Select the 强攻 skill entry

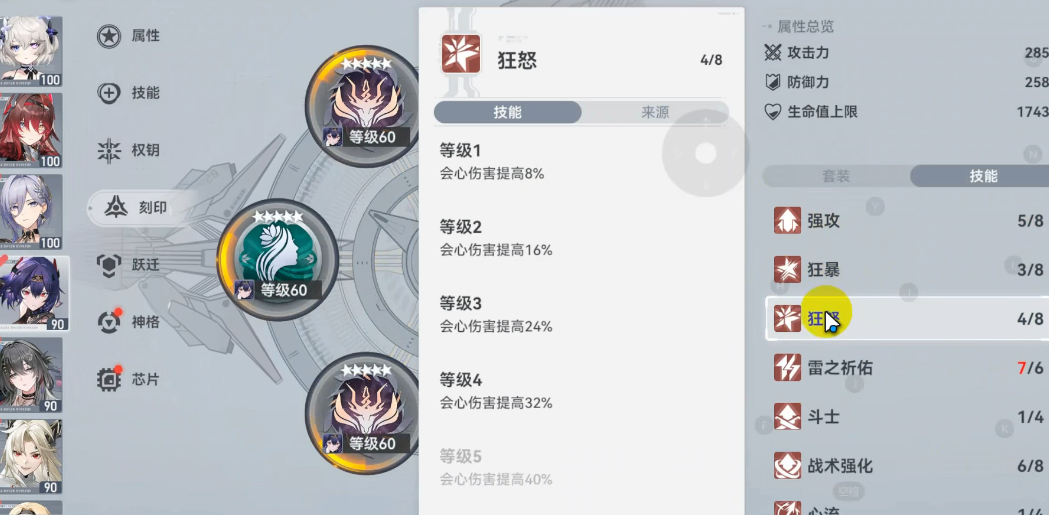tap(907, 221)
